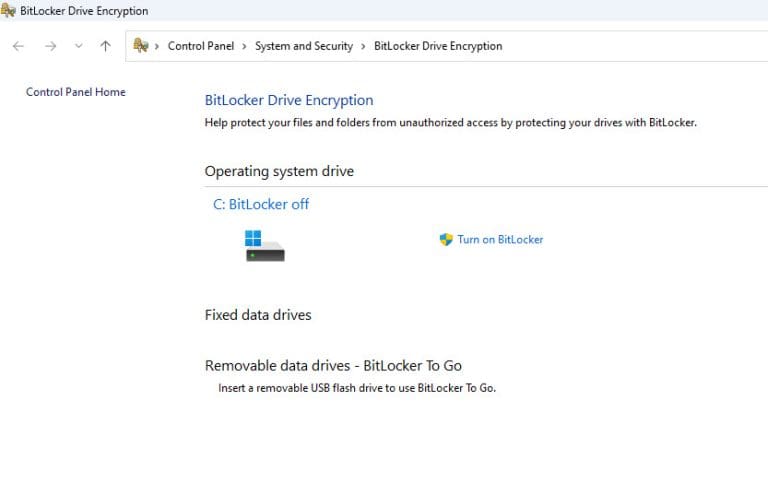Select the Fixed data drives section heading

click(x=258, y=315)
